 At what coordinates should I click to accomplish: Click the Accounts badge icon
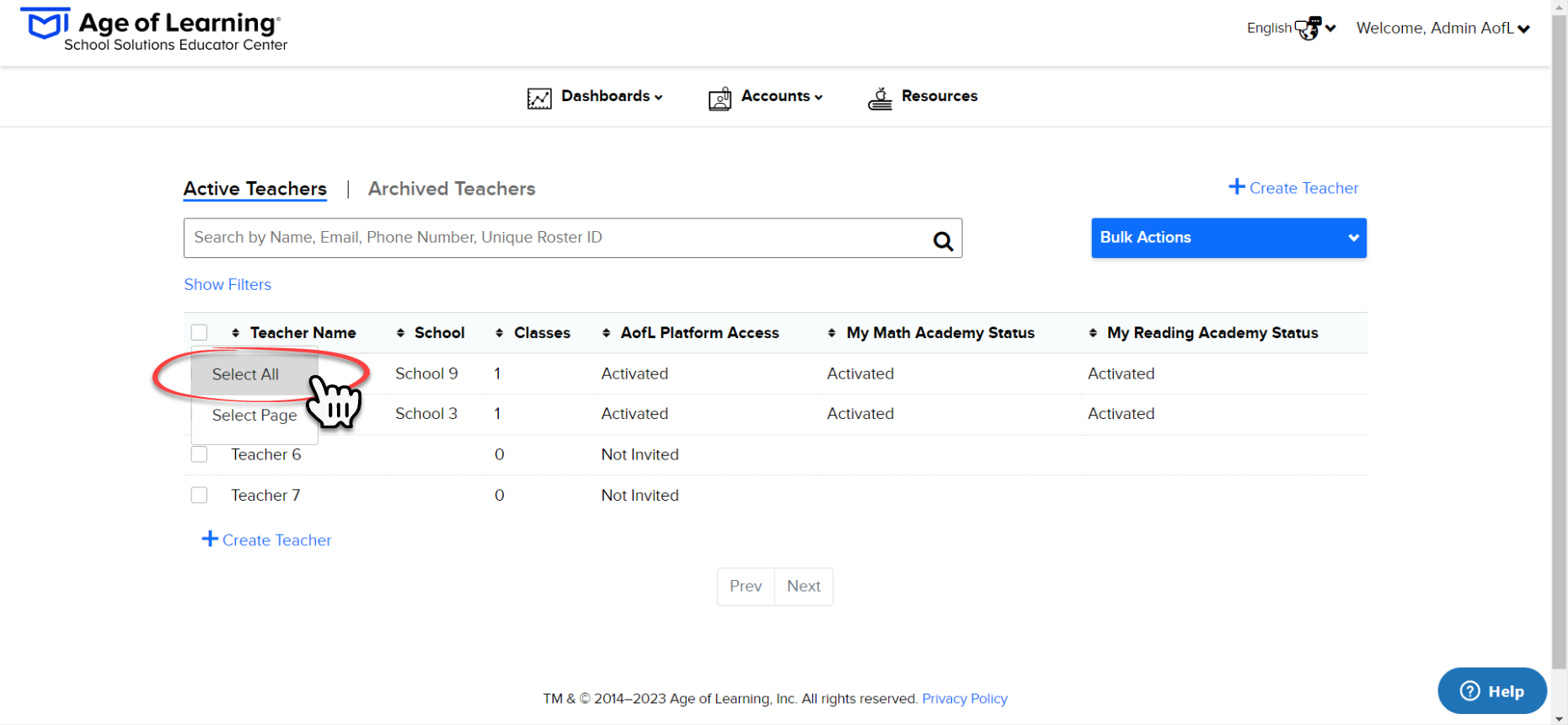click(720, 99)
